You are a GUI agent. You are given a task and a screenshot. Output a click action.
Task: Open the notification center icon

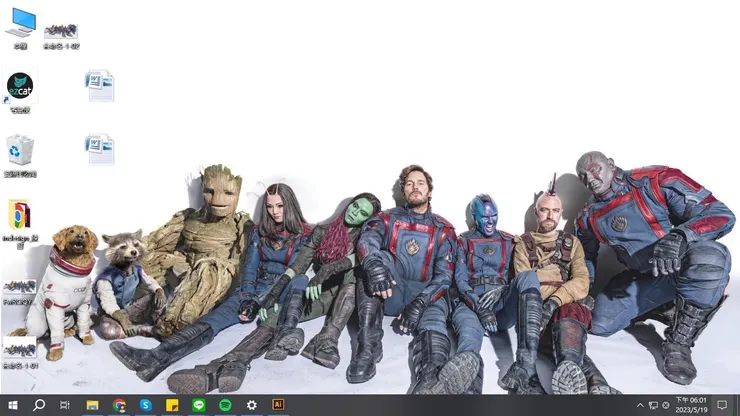(x=723, y=405)
